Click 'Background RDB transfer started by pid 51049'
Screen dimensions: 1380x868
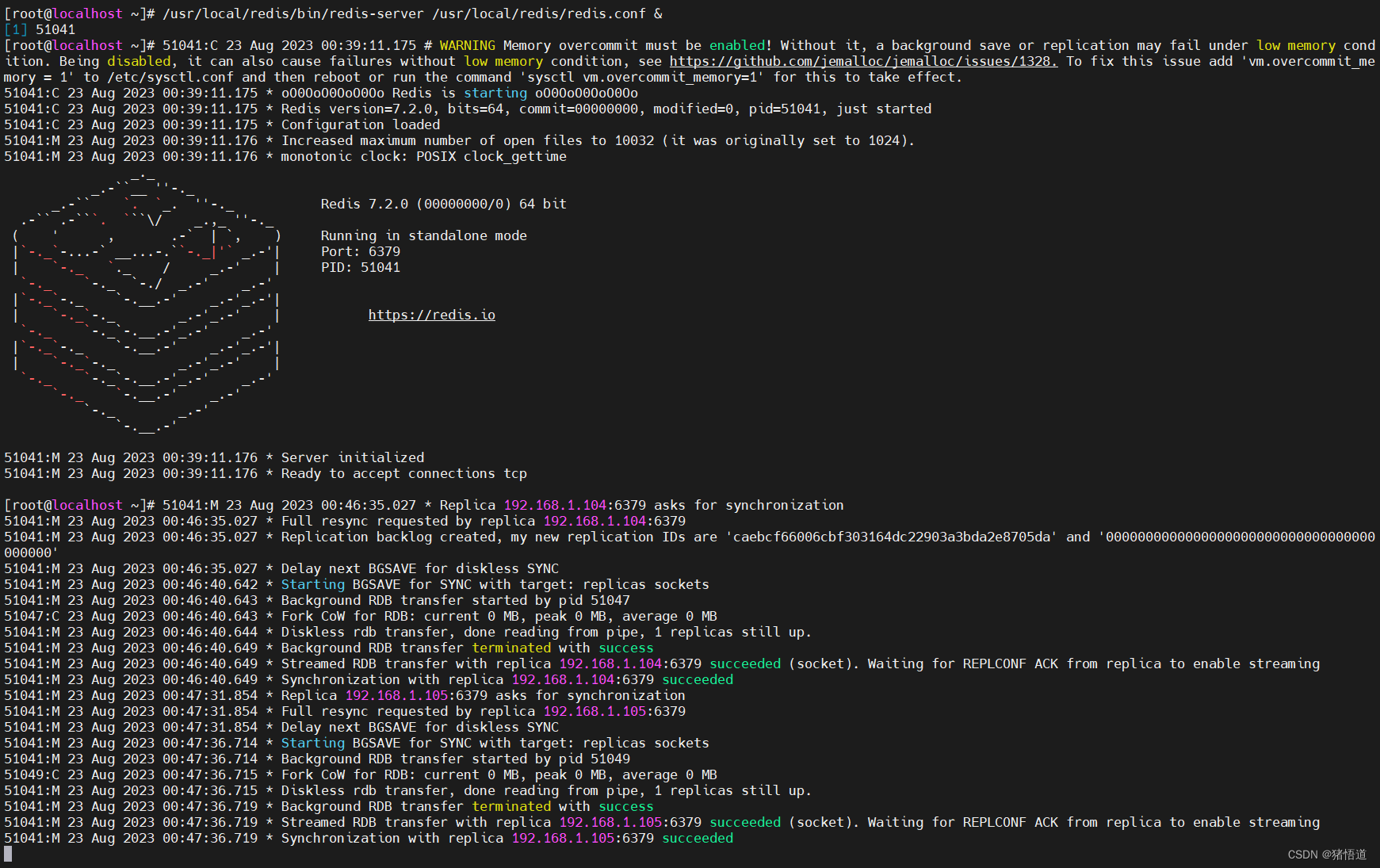[456, 759]
